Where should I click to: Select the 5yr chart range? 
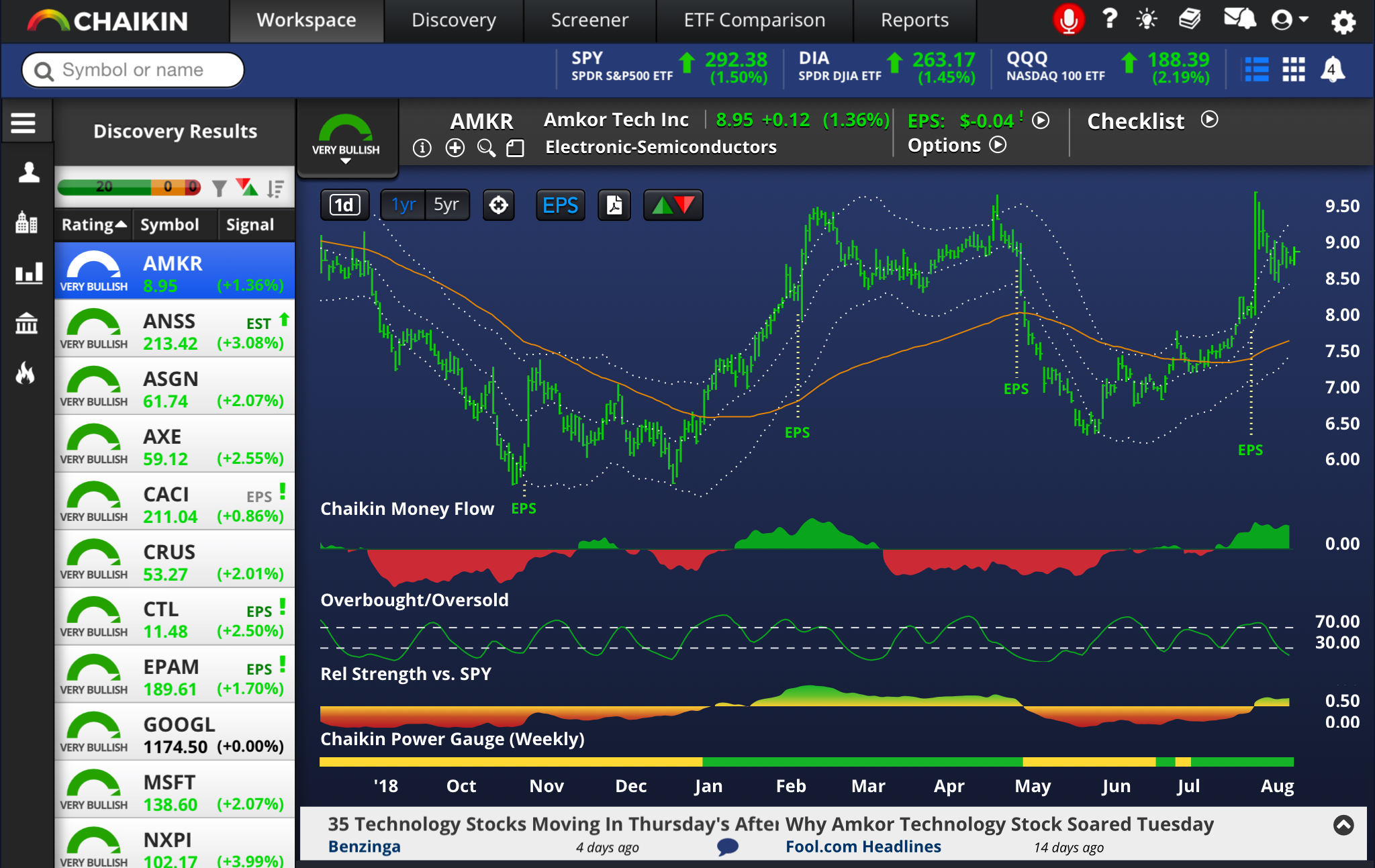tap(446, 205)
